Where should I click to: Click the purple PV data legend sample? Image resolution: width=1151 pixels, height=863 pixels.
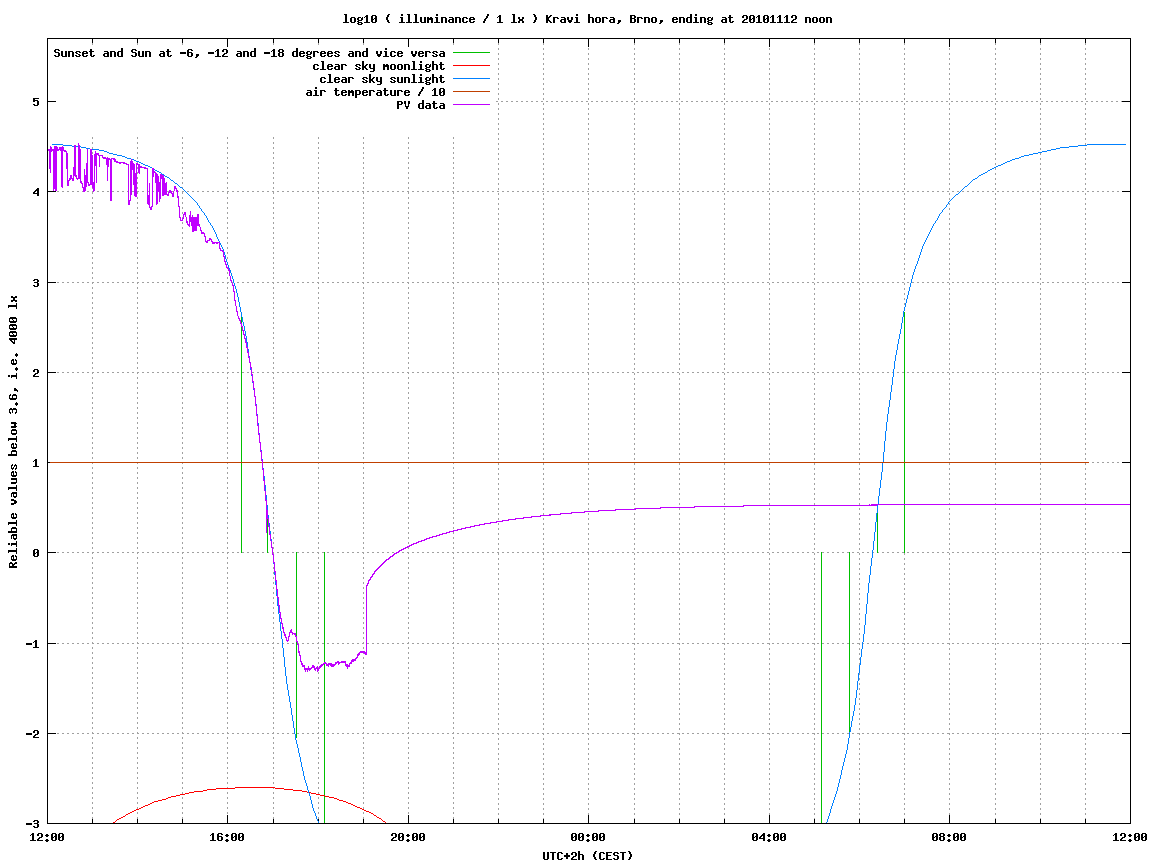click(471, 105)
